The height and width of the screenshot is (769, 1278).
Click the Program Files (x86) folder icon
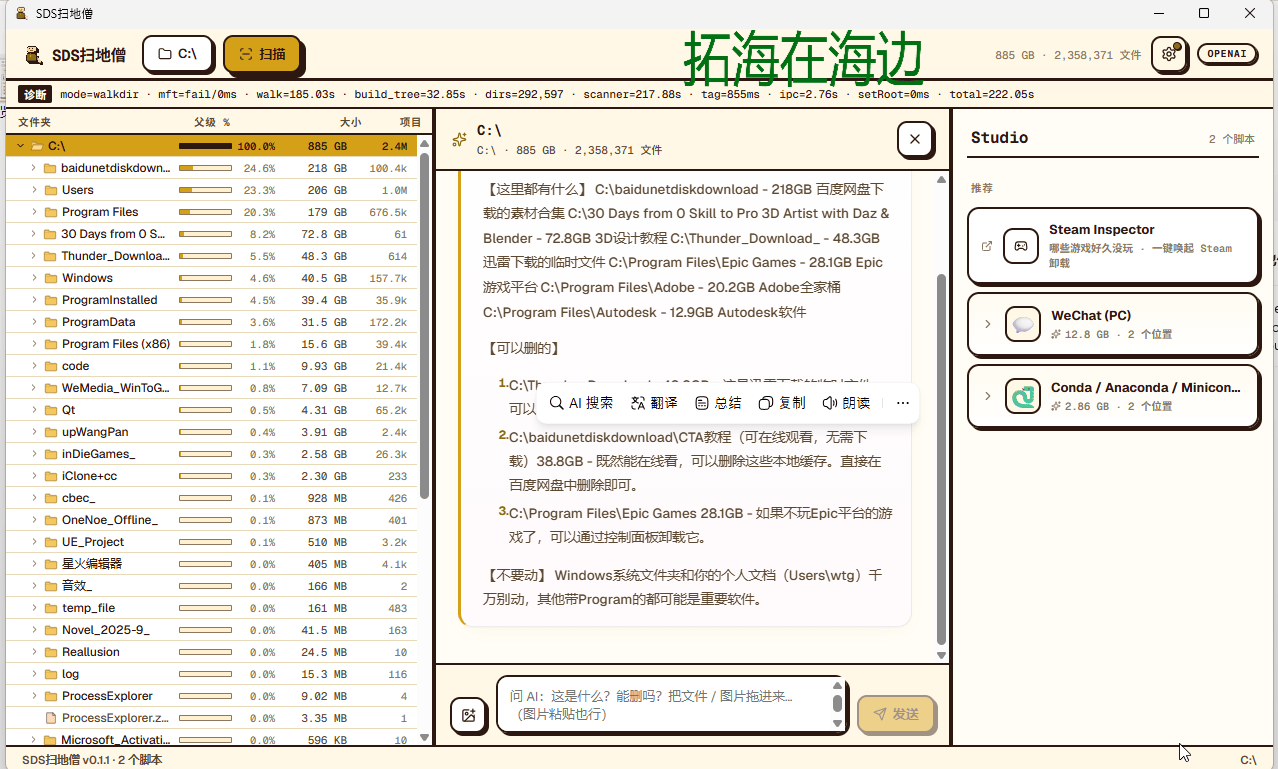tap(50, 344)
